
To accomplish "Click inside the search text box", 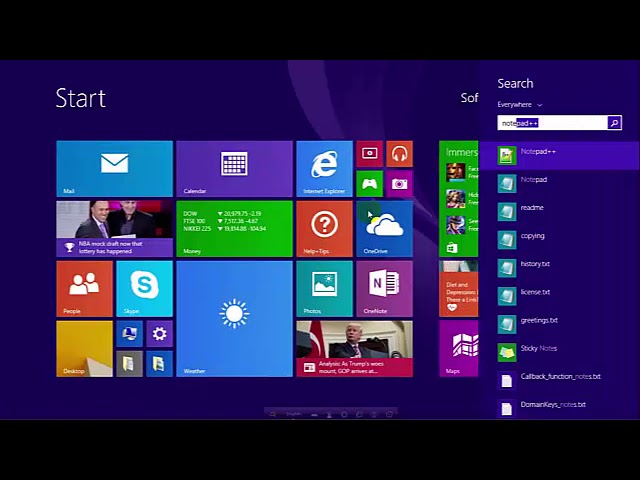I will [552, 123].
